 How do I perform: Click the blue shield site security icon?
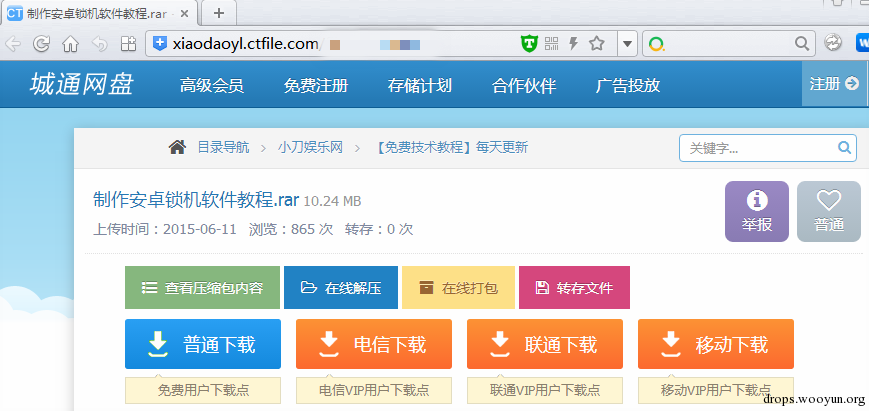coord(160,43)
